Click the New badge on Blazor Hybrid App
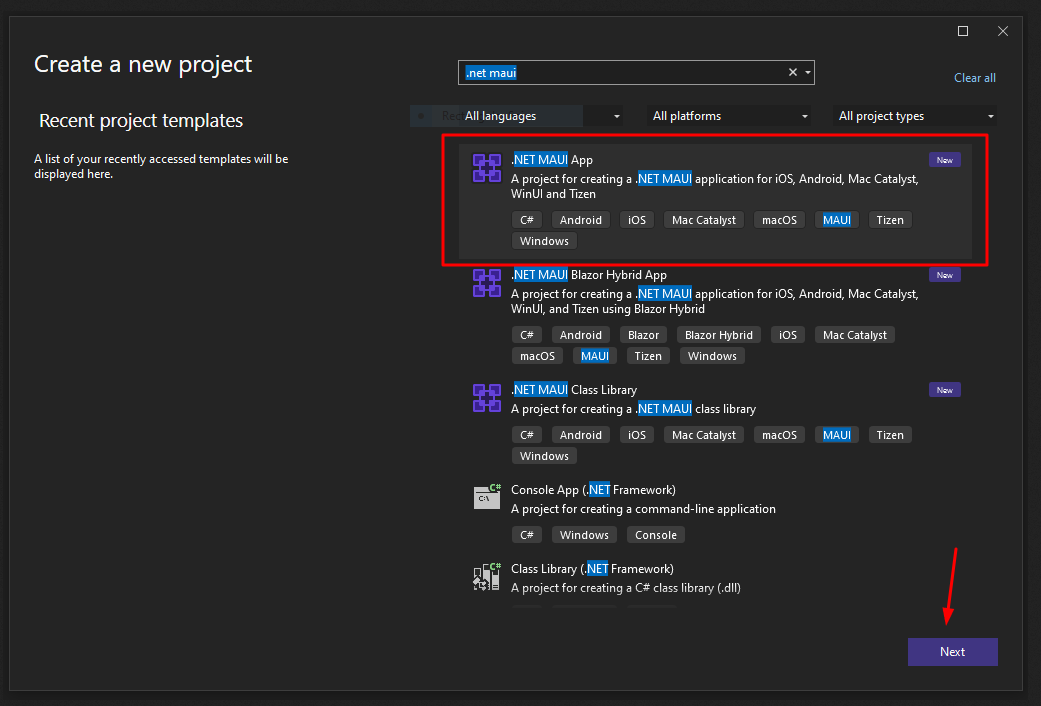This screenshot has height=706, width=1041. pos(944,275)
